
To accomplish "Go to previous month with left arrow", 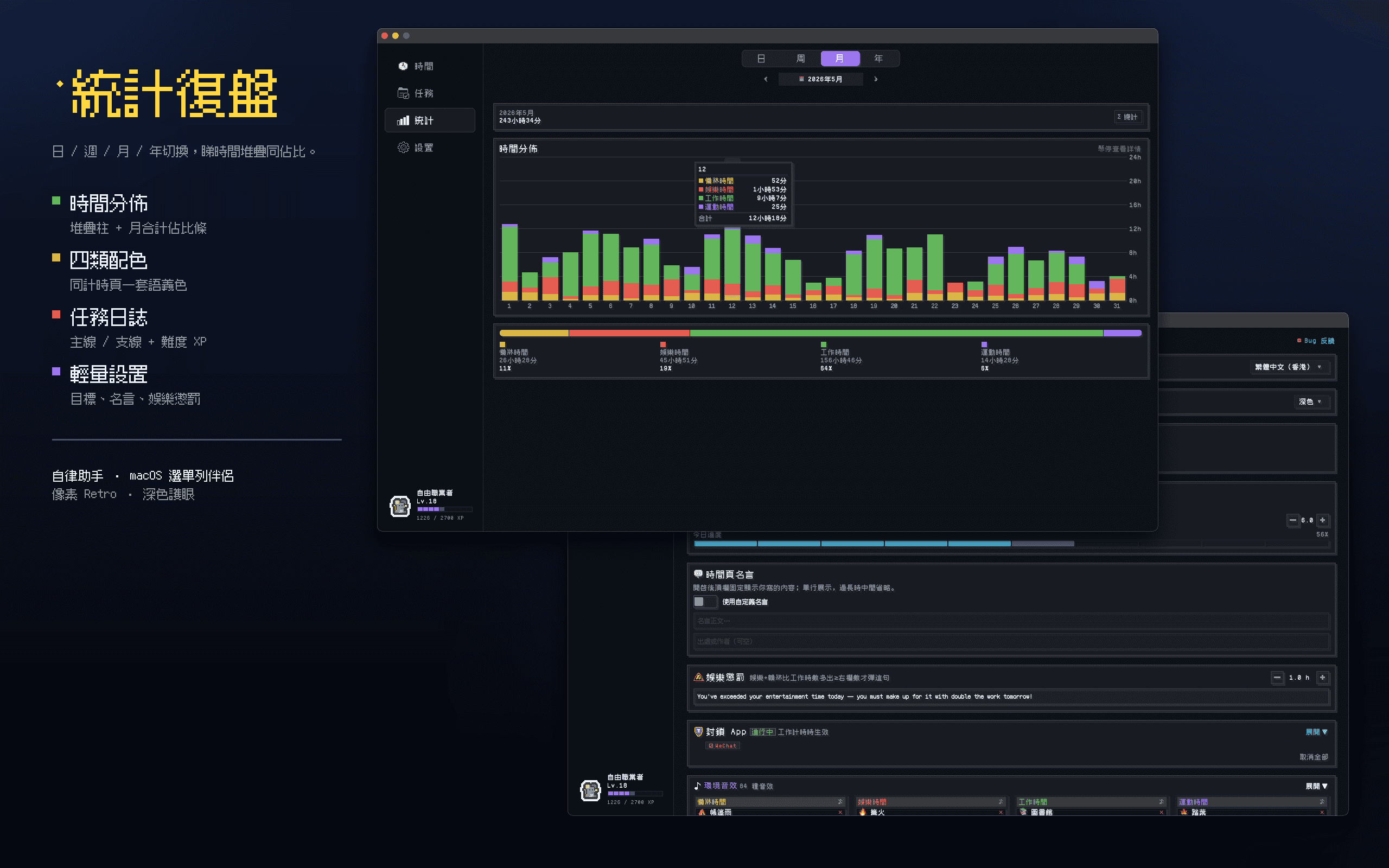I will tap(766, 79).
